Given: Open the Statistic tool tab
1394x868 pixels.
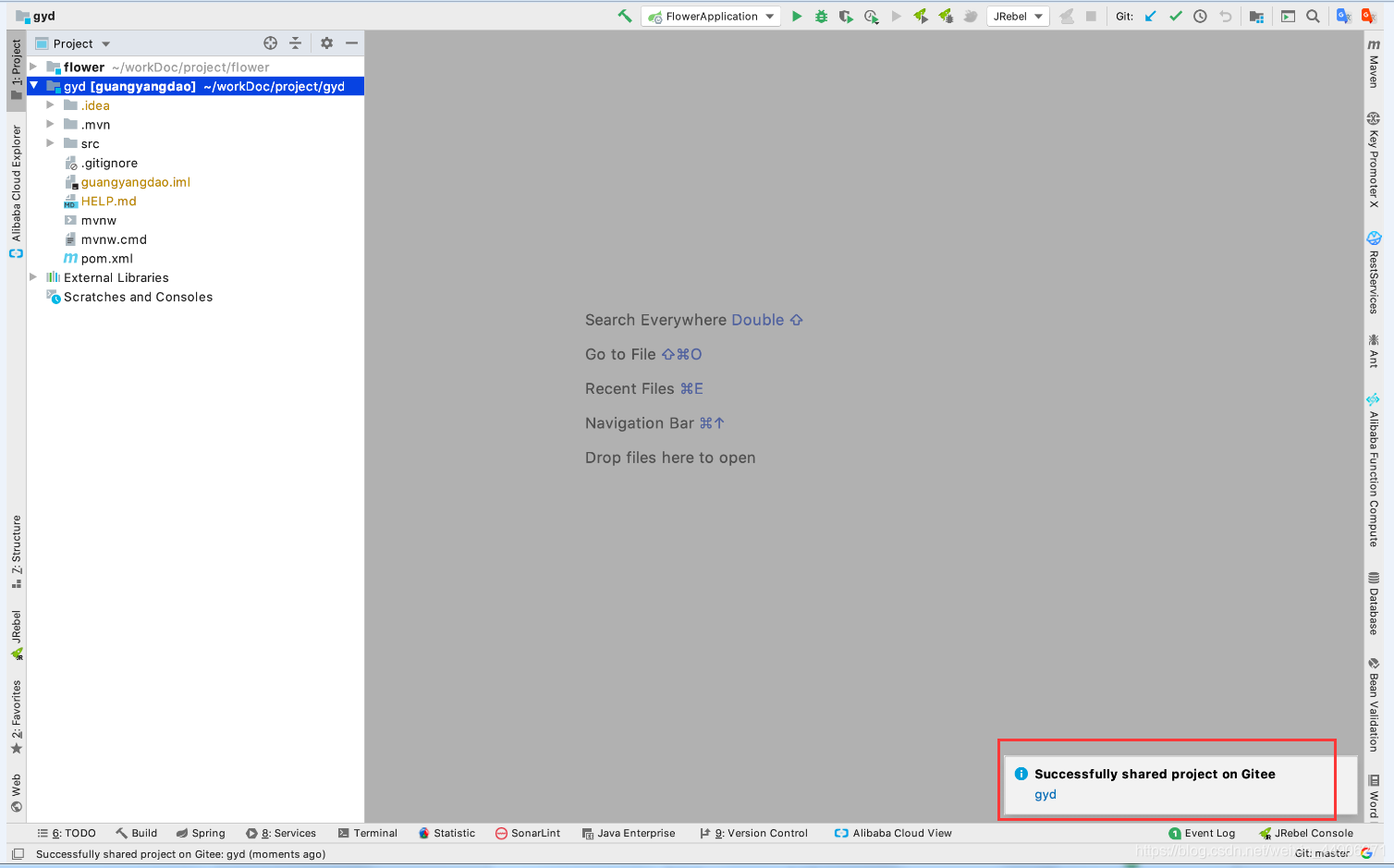Looking at the screenshot, I should tap(446, 833).
